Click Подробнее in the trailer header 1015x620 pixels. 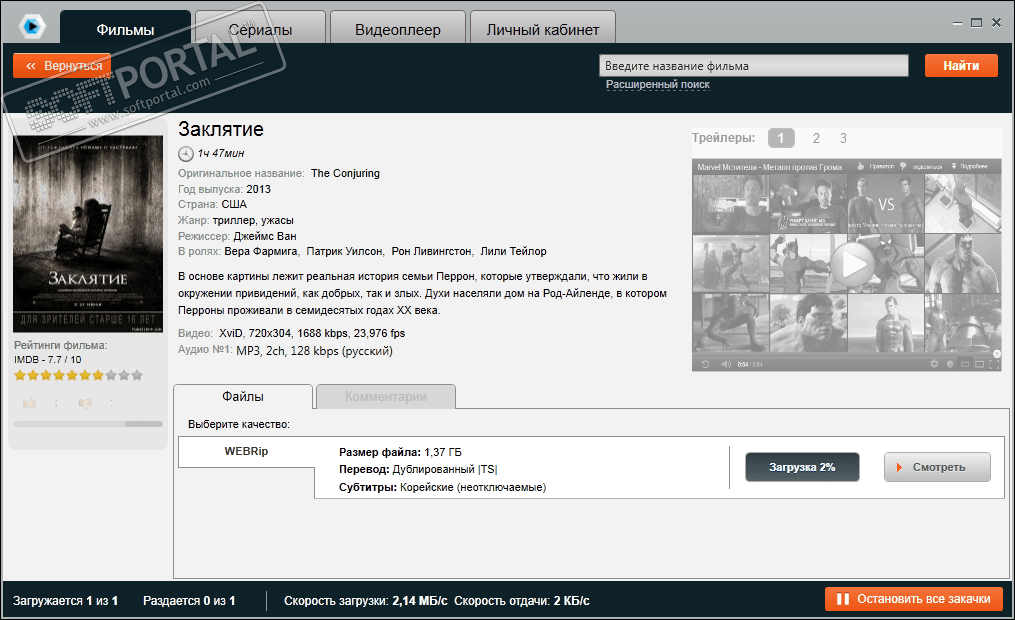point(969,166)
